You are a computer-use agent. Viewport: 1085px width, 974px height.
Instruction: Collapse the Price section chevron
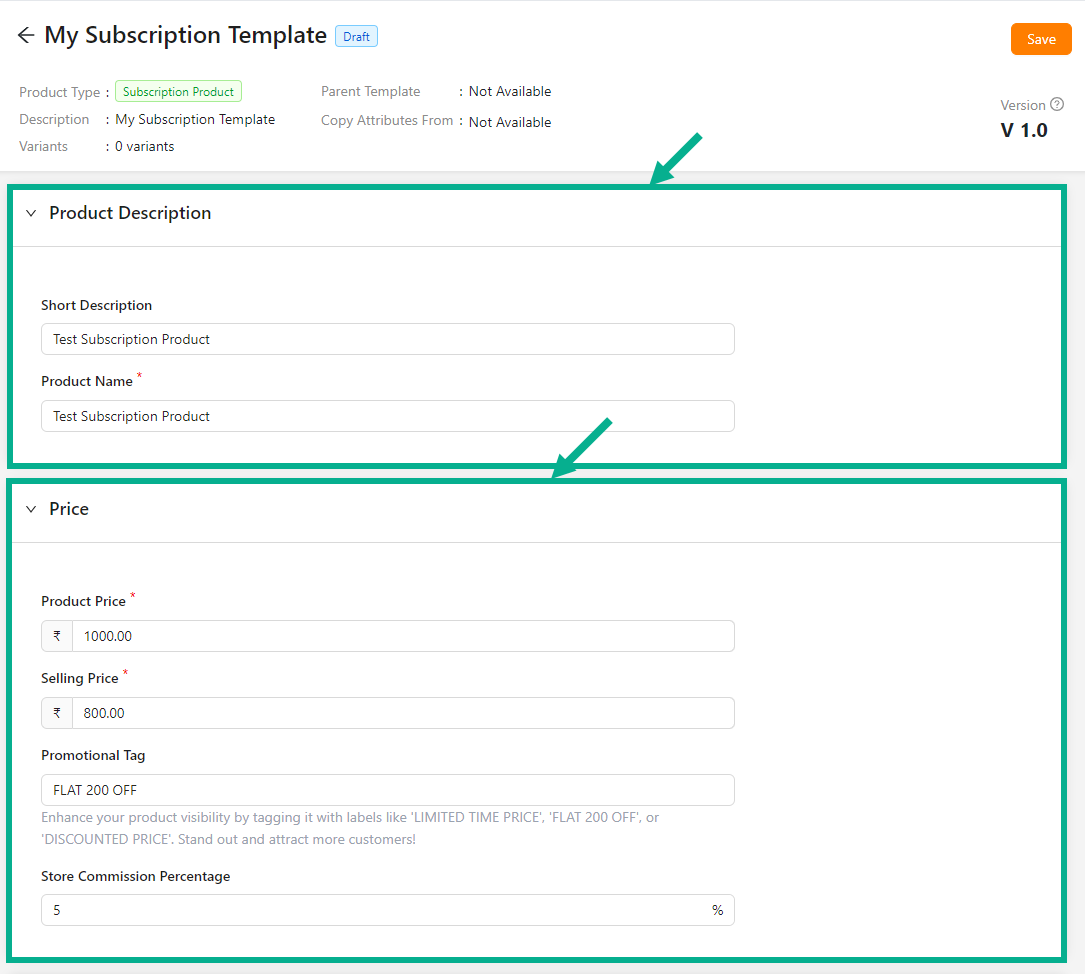tap(31, 509)
